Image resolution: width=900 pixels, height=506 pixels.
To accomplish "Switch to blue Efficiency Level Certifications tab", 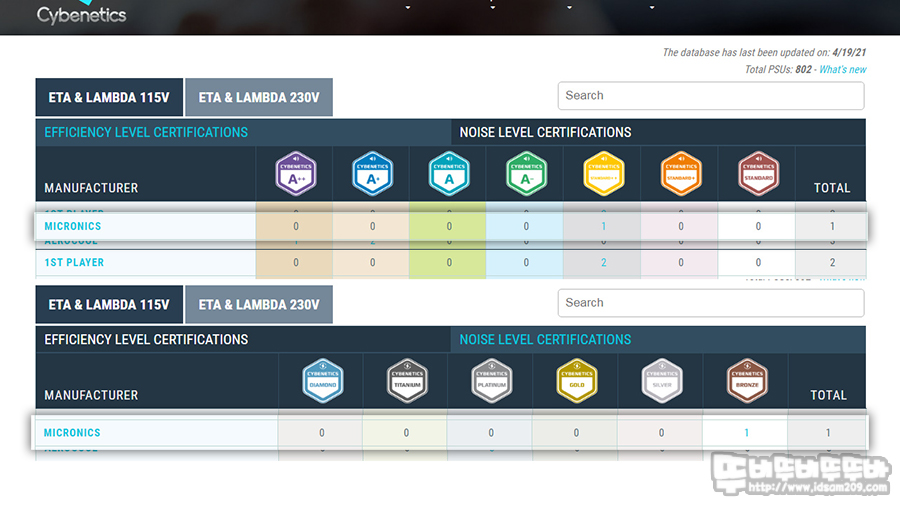I will point(146,133).
